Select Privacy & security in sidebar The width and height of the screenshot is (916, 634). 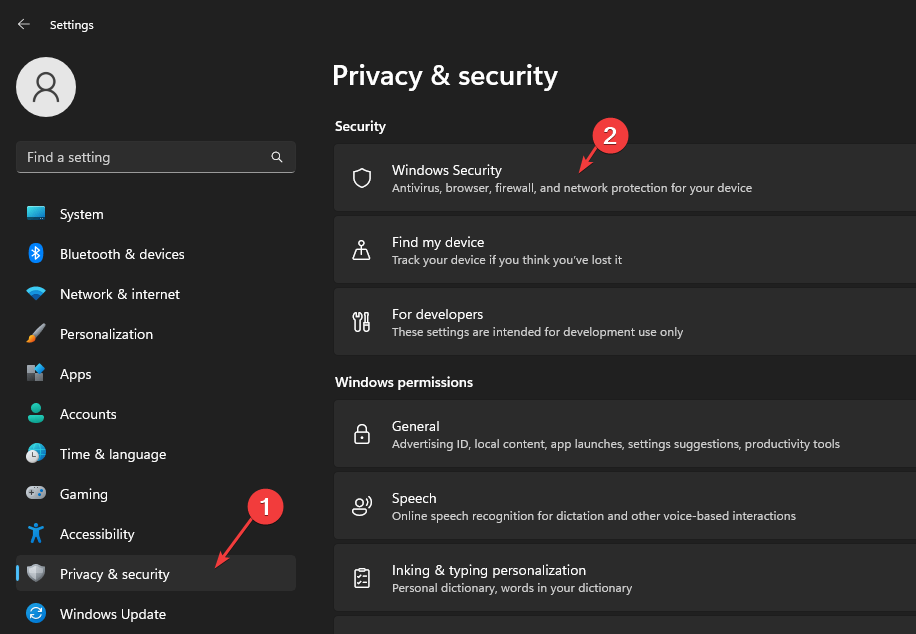(x=155, y=573)
